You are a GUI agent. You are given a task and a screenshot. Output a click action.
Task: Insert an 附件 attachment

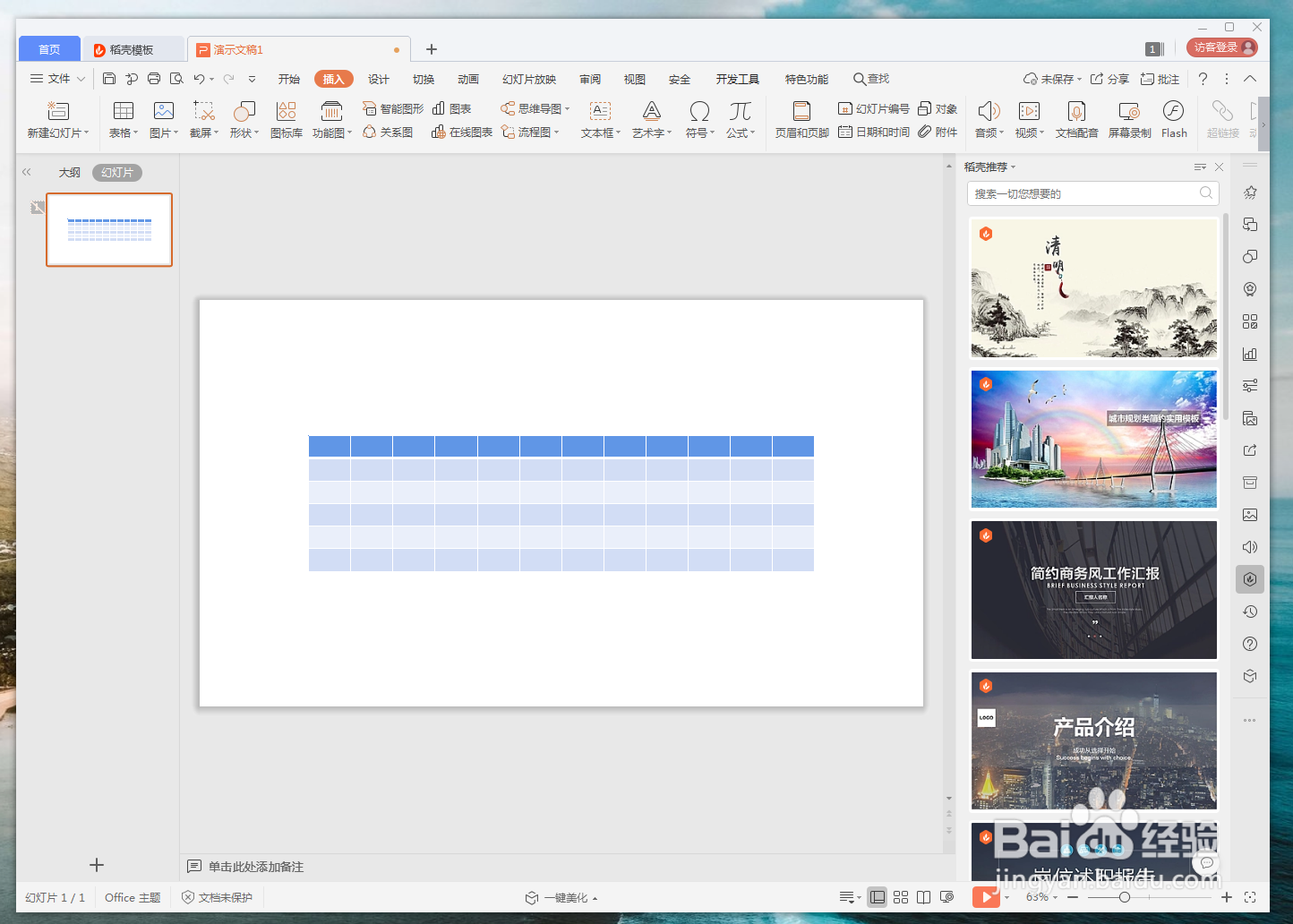point(938,132)
